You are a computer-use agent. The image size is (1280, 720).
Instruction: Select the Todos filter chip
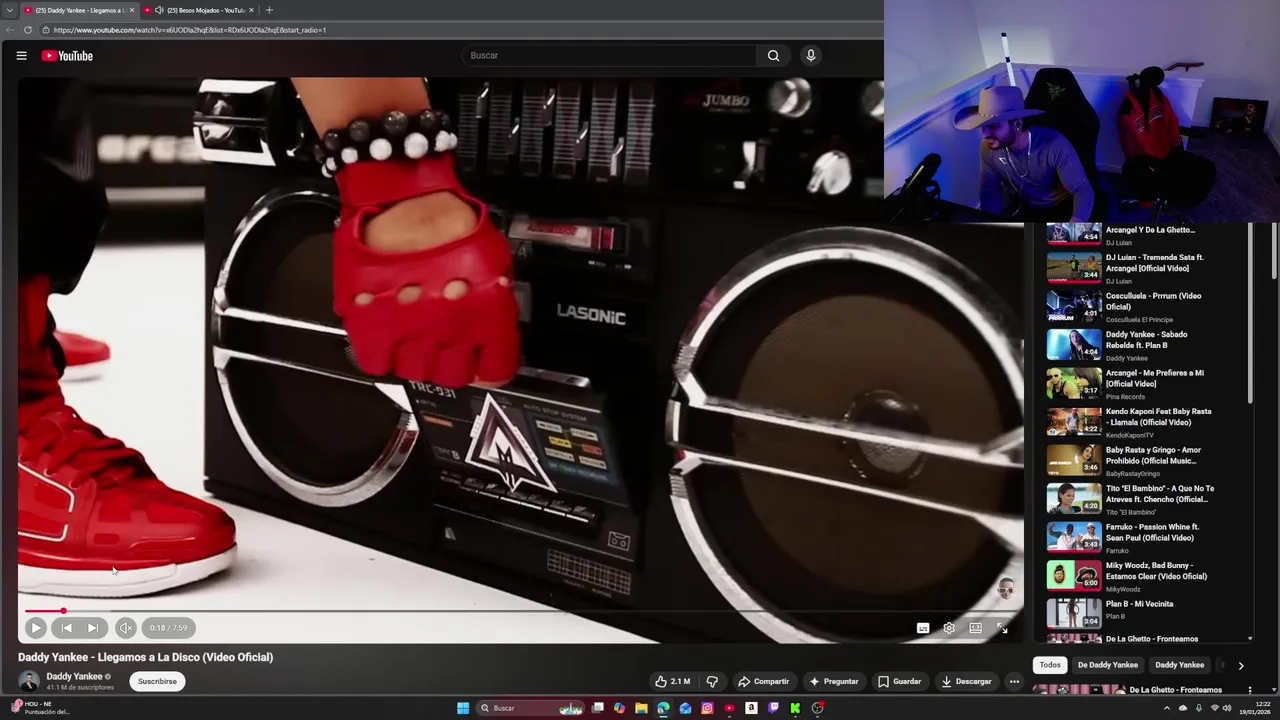coord(1050,665)
